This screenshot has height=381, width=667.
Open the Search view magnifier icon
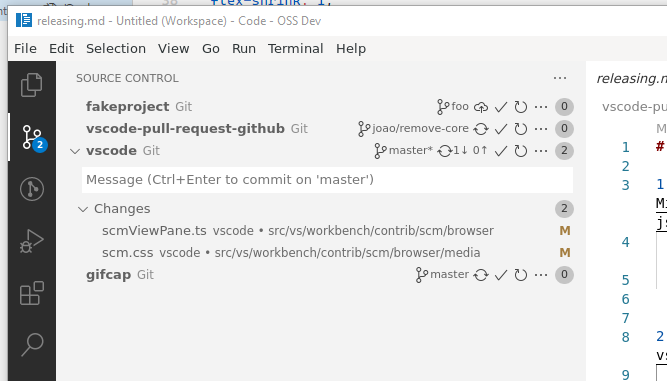31,344
